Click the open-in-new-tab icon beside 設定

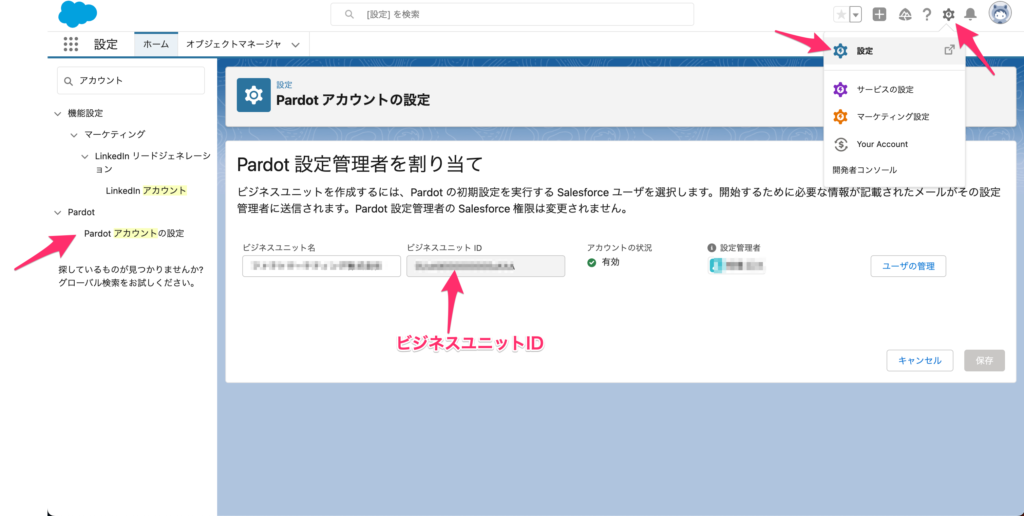(950, 50)
